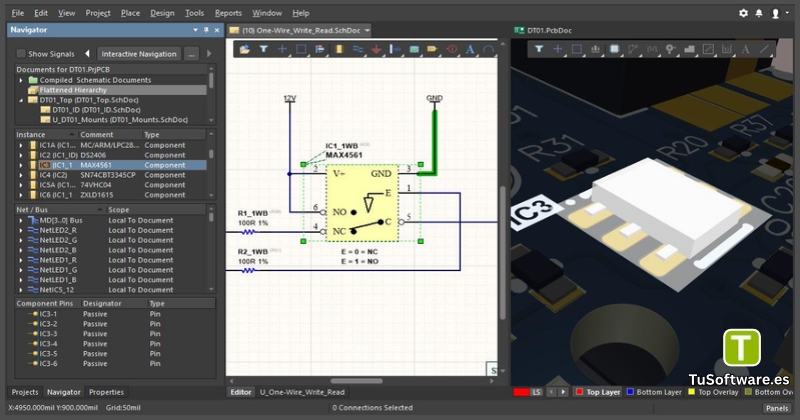The width and height of the screenshot is (800, 420).
Task: Select the Place Sheet Symbol green icon
Action: pos(414,50)
